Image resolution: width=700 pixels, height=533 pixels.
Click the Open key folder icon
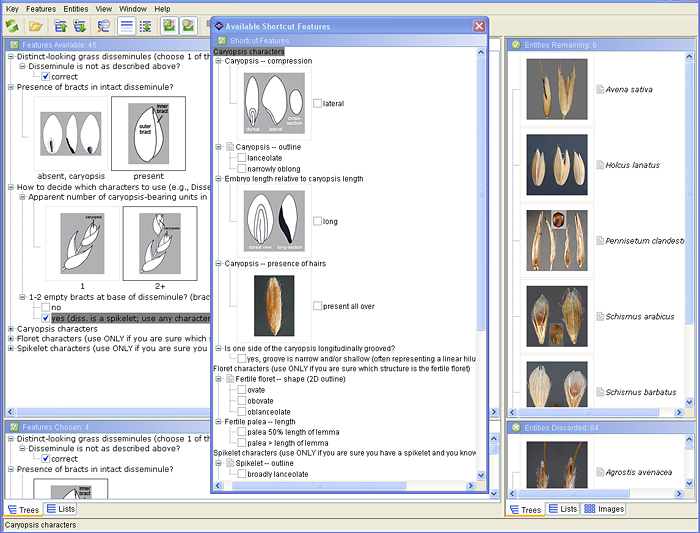pyautogui.click(x=36, y=26)
